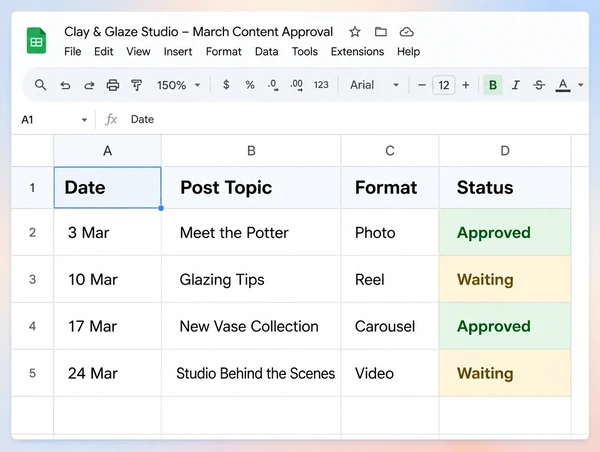Rename the document title
The image size is (600, 452).
pos(198,32)
